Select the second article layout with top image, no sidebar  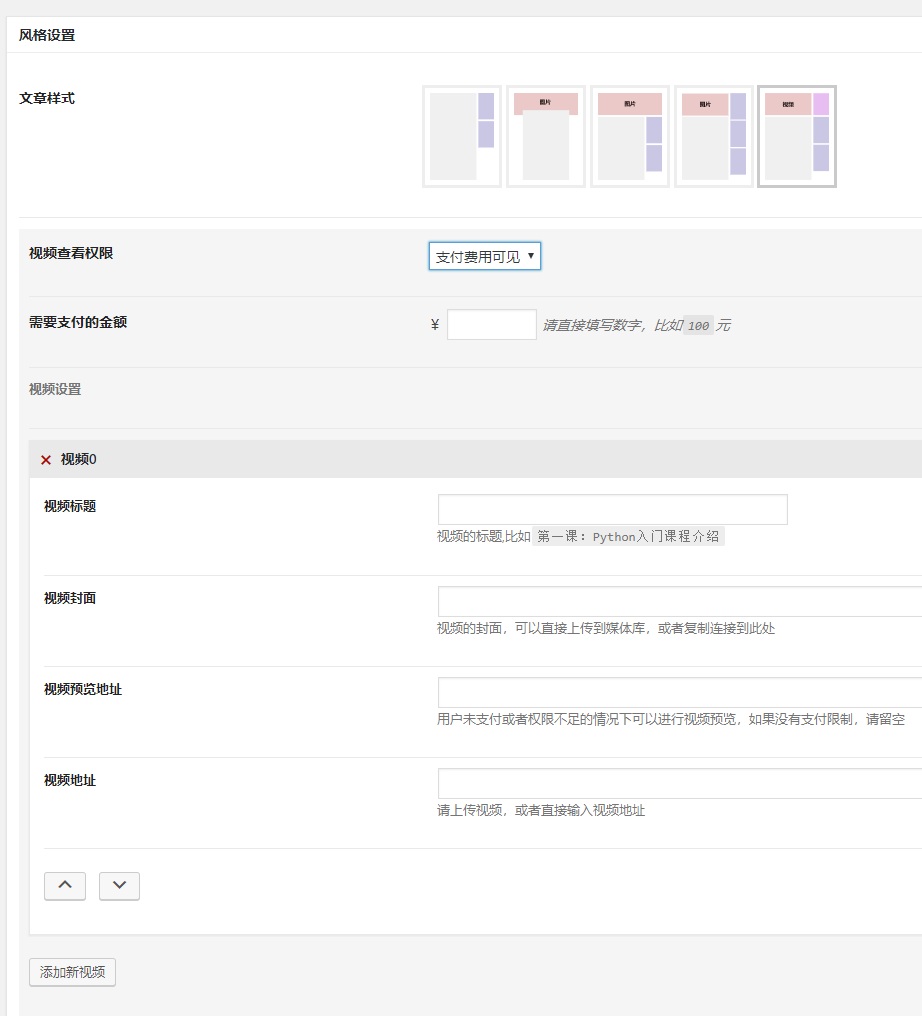pos(546,137)
